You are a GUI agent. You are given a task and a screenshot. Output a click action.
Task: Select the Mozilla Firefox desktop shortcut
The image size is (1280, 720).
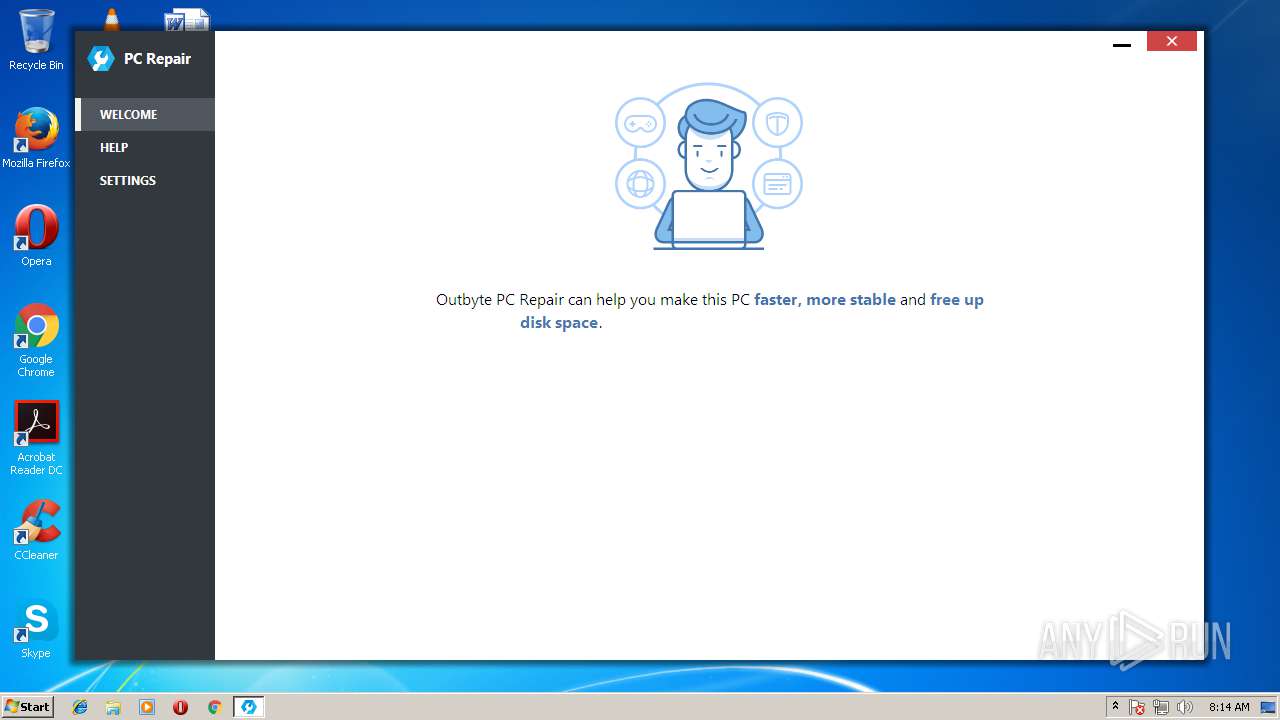(36, 138)
